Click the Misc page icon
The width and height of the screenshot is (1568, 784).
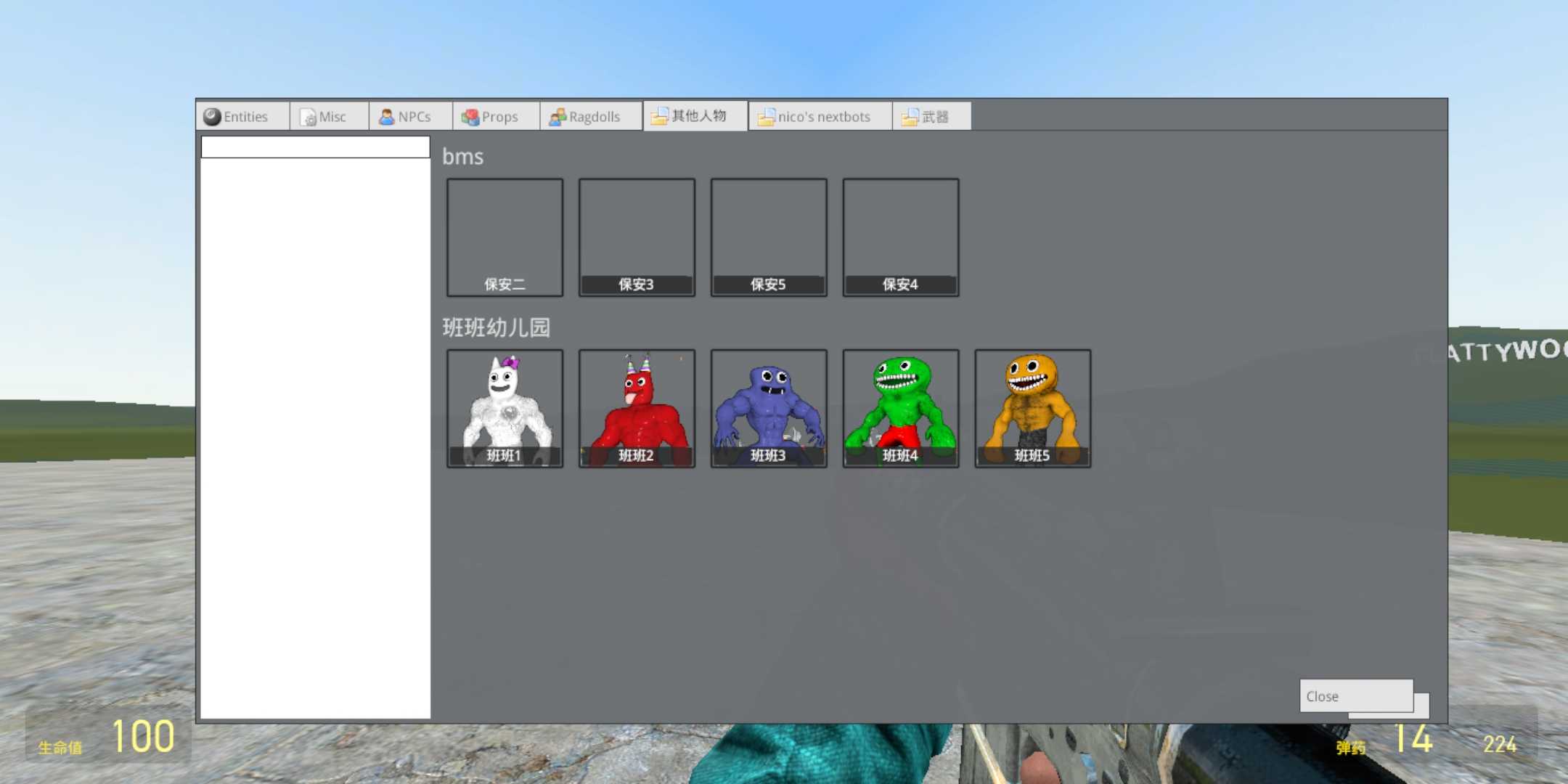(308, 117)
